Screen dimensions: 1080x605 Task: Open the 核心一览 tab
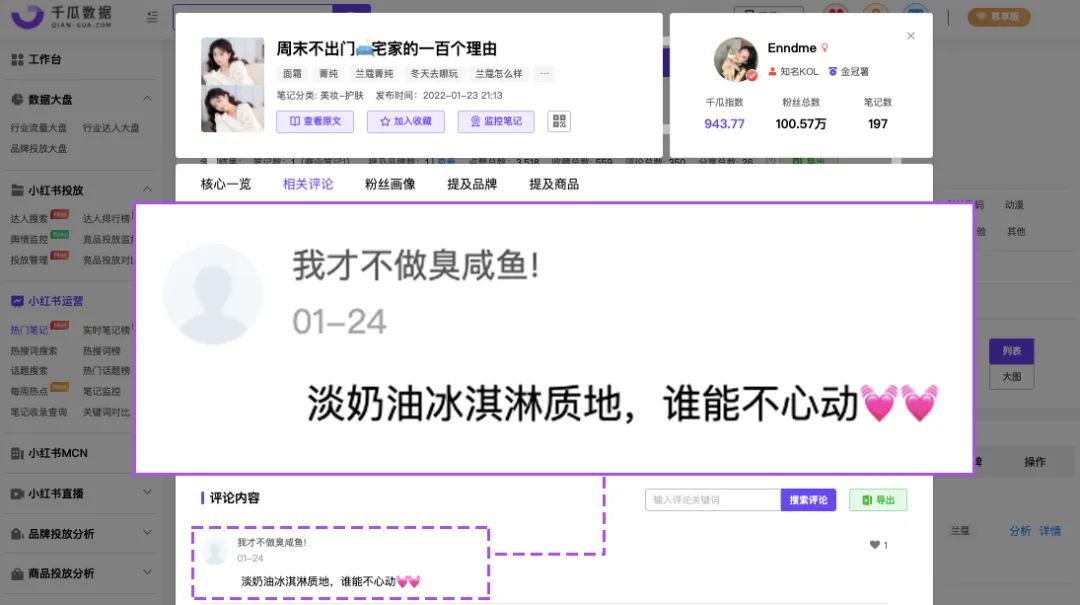pyautogui.click(x=226, y=183)
